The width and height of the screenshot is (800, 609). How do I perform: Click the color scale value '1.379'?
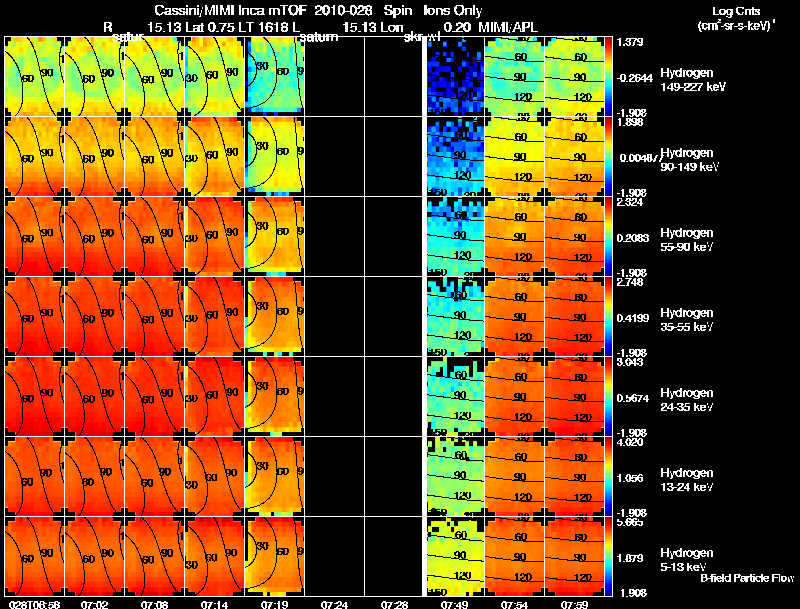coord(630,42)
